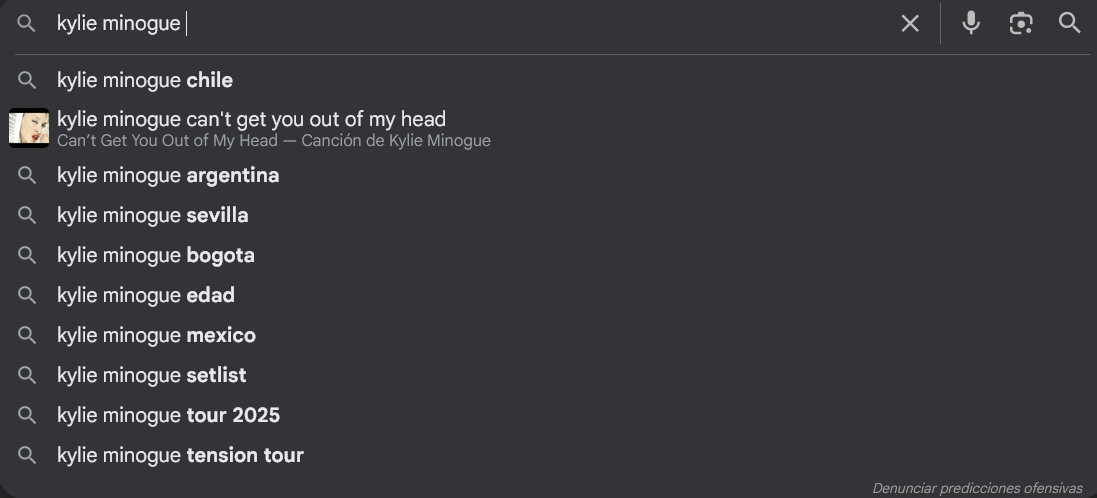Click inside the 'kylie minogue' search field
The image size is (1097, 498).
469,24
